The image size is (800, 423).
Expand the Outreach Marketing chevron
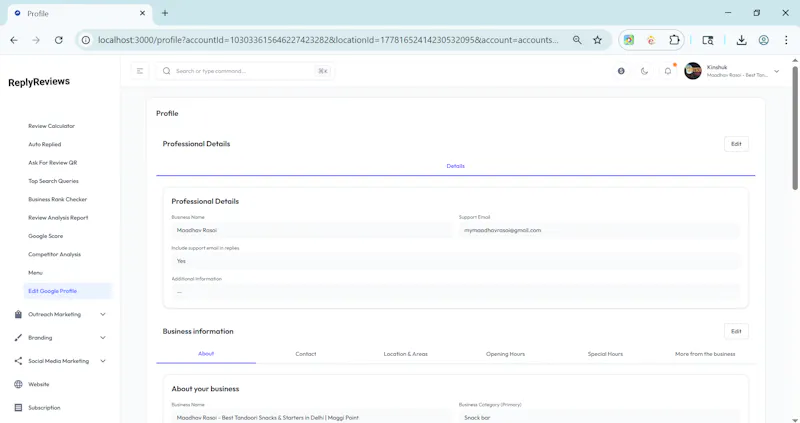pyautogui.click(x=103, y=314)
